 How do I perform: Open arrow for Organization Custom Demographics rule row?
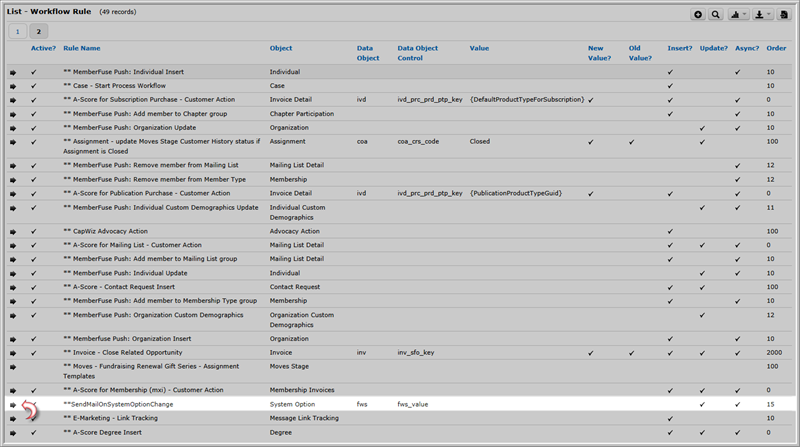[13, 315]
